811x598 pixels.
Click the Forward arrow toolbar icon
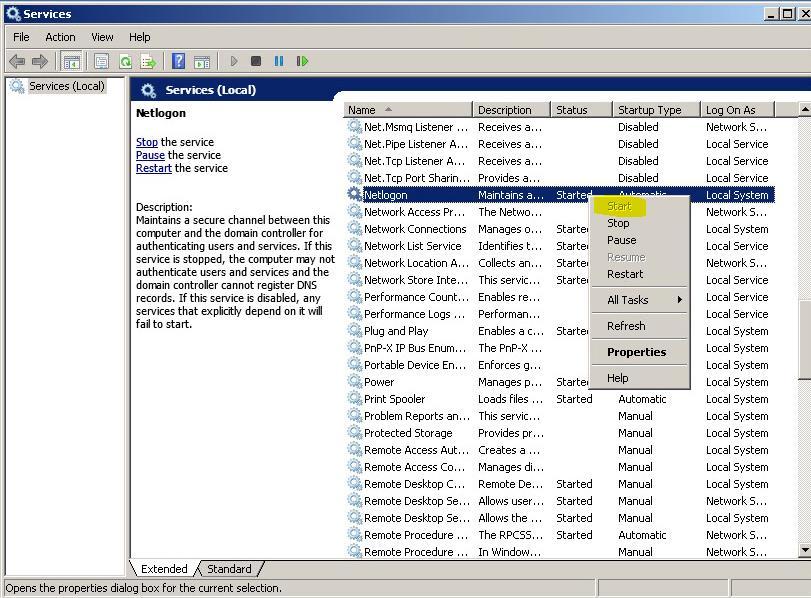click(40, 62)
